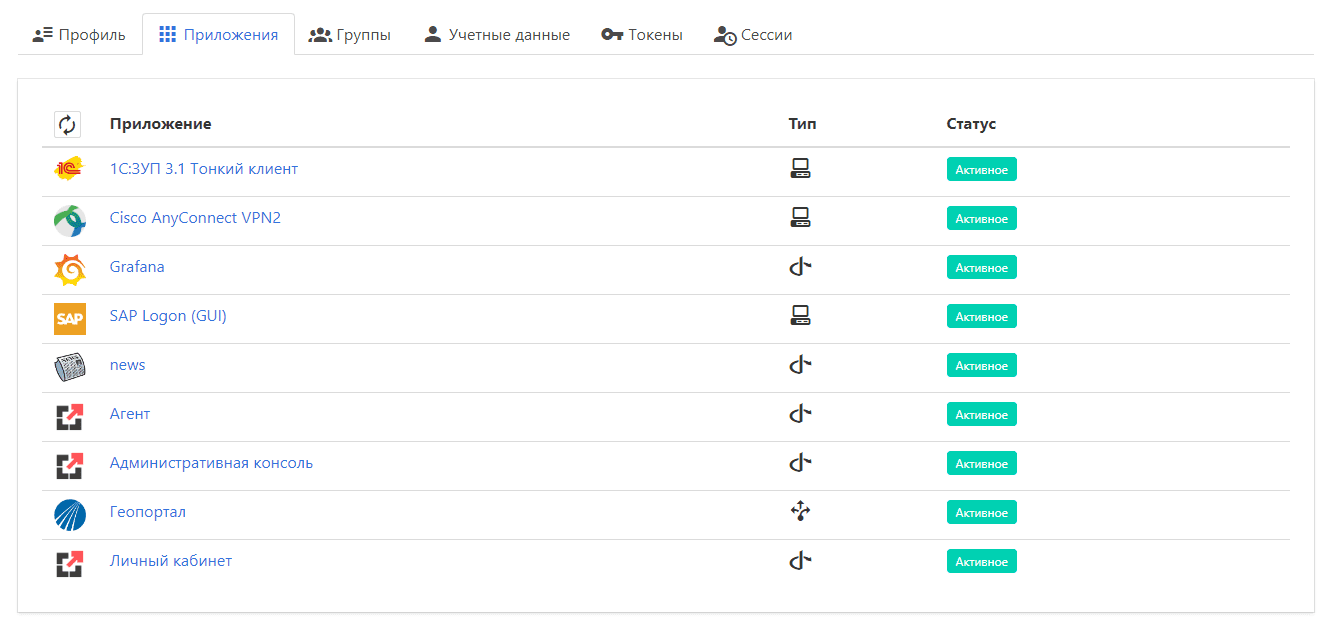Click the Активное status badge for news
1331x629 pixels.
point(981,366)
